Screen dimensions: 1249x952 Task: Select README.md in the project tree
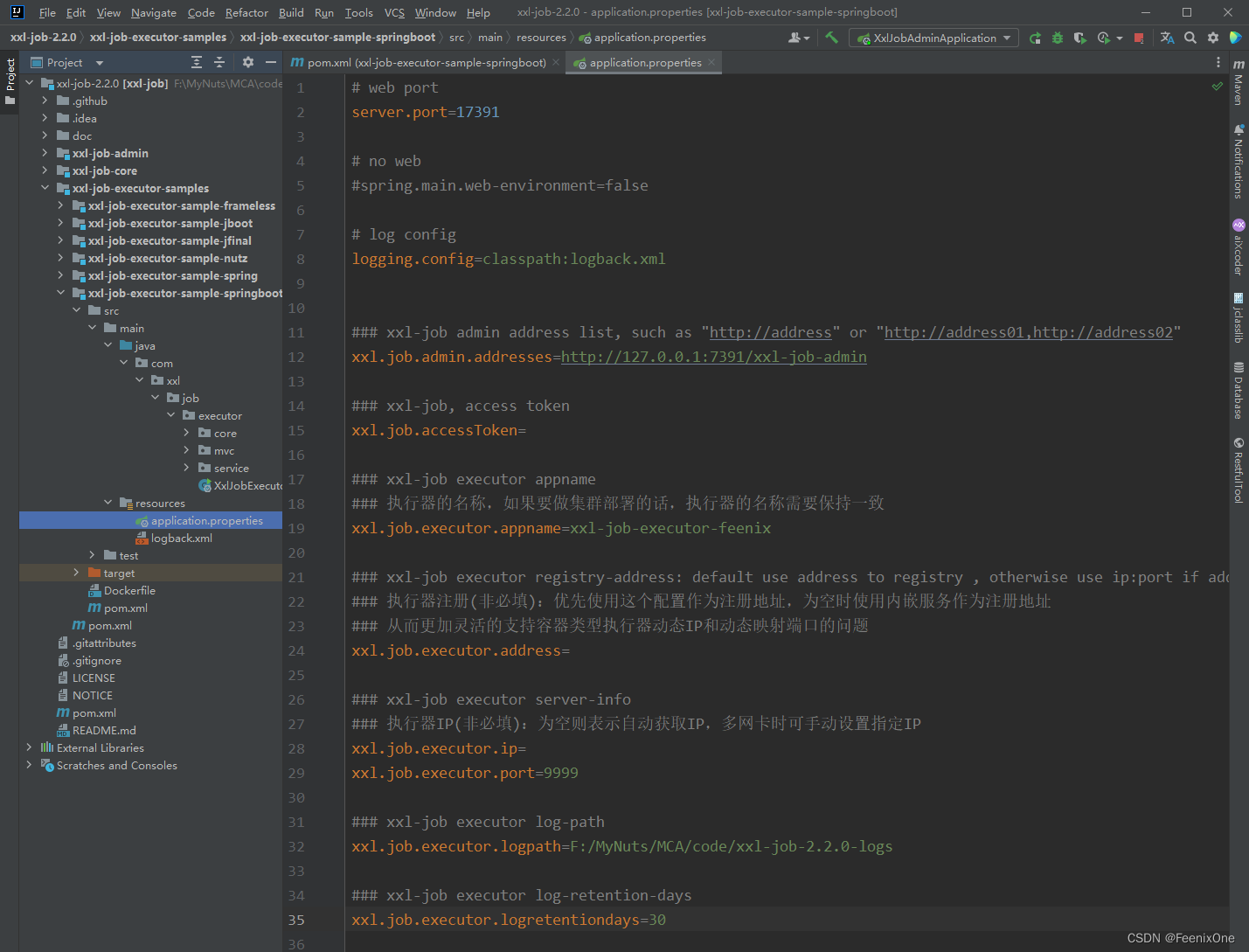[104, 730]
